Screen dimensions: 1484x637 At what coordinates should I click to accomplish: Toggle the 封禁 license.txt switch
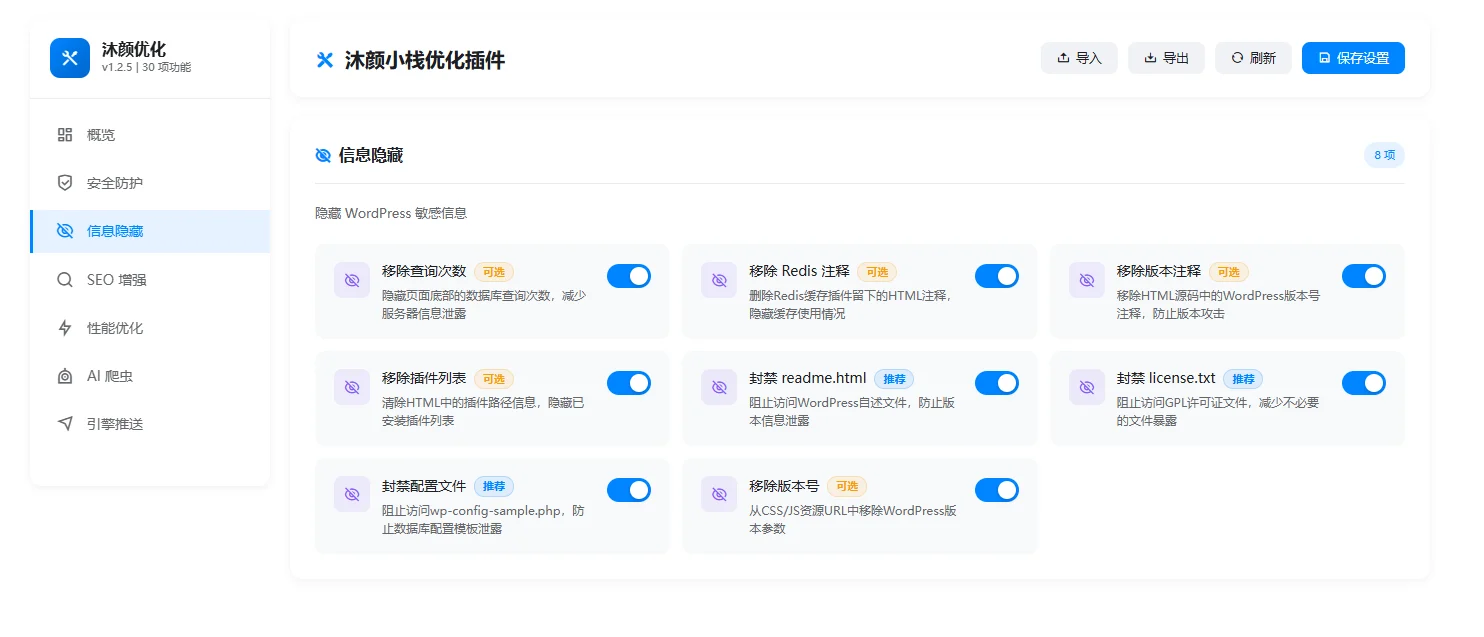[1363, 383]
